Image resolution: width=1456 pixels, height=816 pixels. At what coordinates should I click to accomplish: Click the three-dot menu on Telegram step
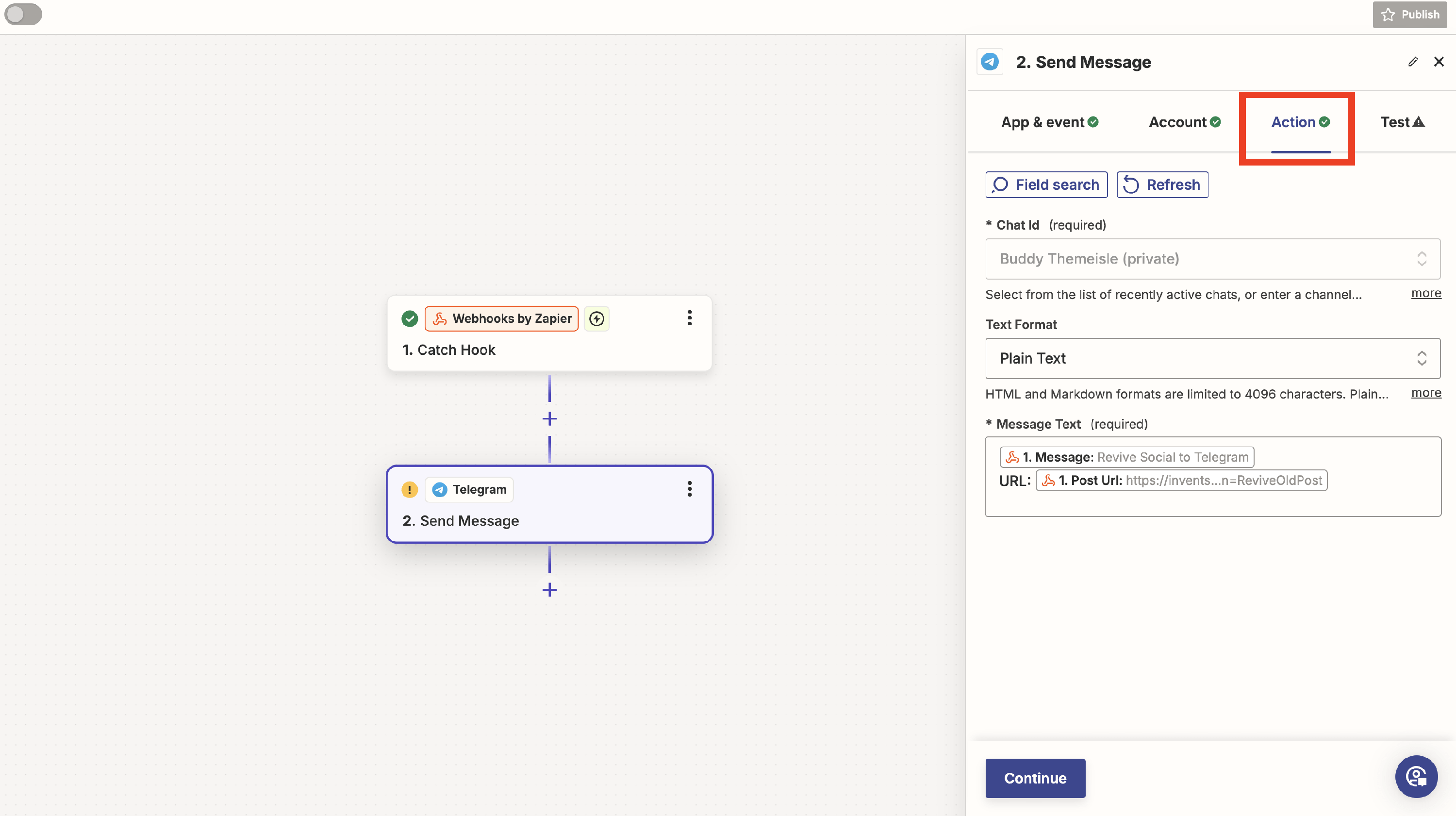coord(689,489)
